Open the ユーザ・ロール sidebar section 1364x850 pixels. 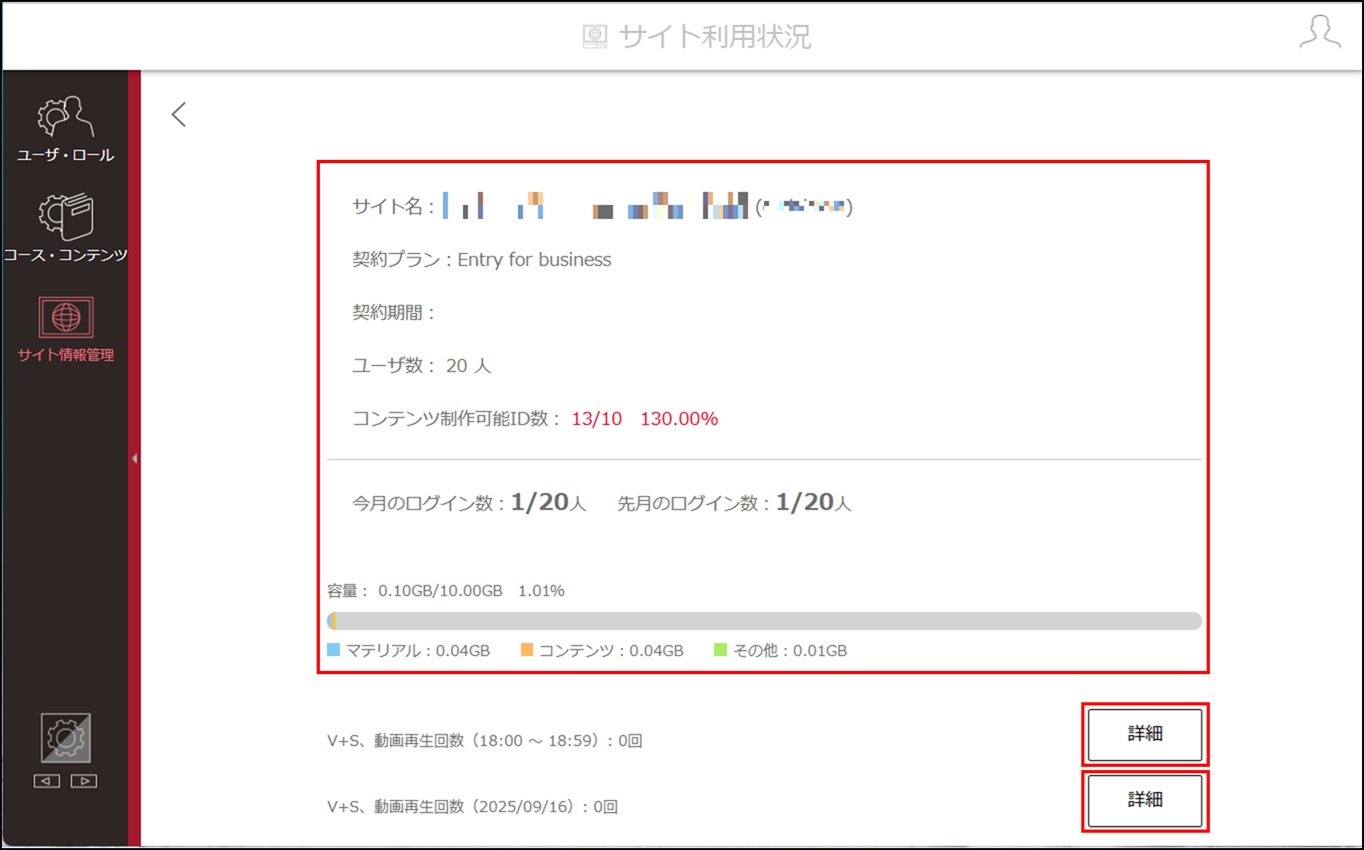coord(65,130)
